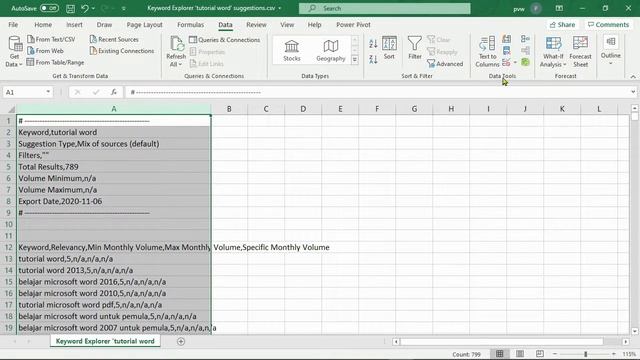This screenshot has width=640, height=360.
Task: Import data From Table/Range
Action: 55,62
